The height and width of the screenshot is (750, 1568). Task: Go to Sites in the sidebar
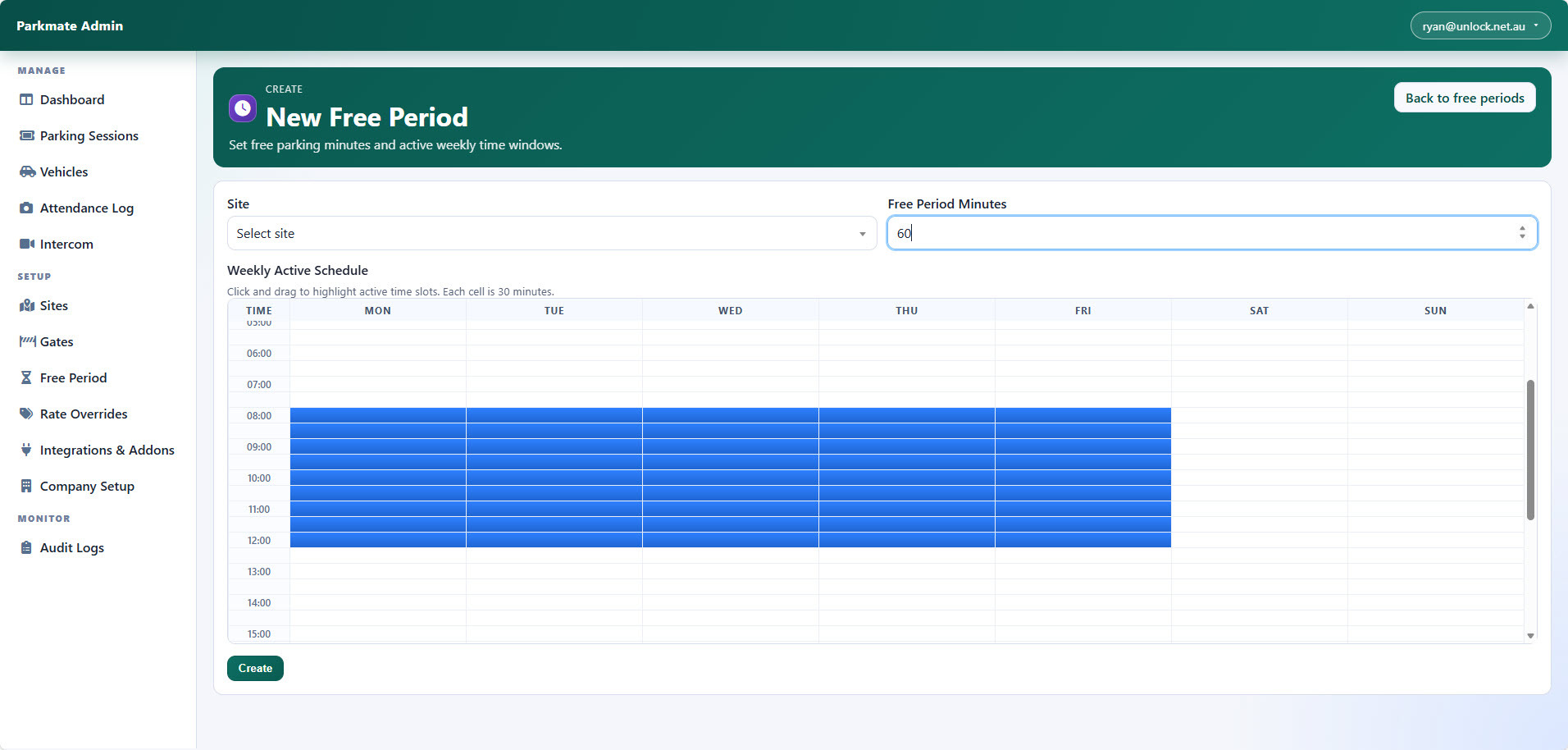point(27,305)
